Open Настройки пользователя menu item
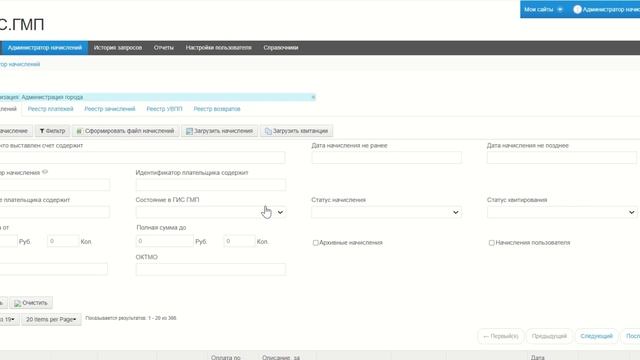 coord(218,48)
